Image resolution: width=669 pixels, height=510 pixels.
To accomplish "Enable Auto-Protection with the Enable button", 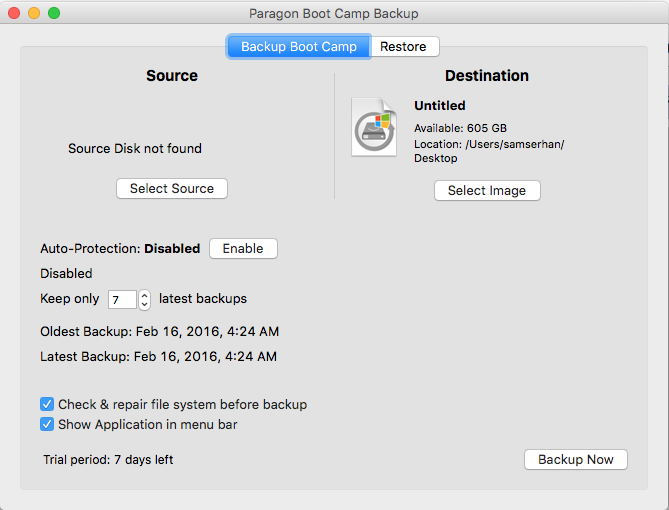I will 243,248.
